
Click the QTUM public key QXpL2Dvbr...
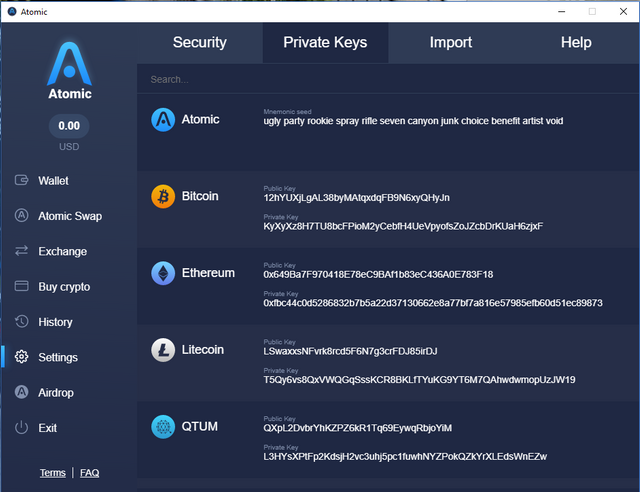tap(358, 428)
